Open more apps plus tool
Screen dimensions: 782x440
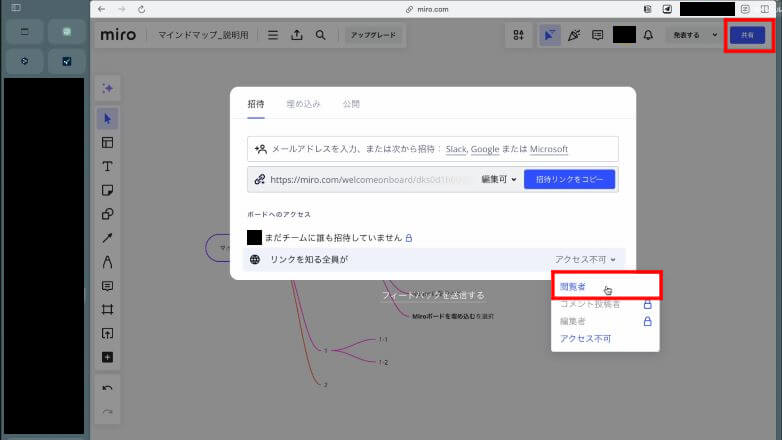[107, 357]
